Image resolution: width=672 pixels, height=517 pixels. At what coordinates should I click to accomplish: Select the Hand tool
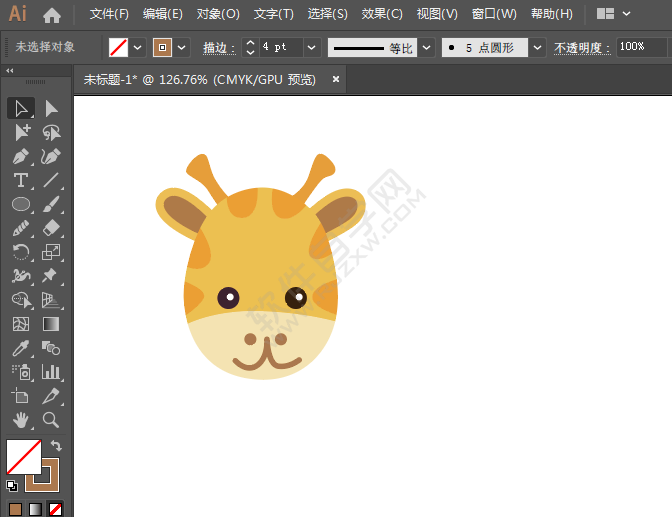coord(20,420)
